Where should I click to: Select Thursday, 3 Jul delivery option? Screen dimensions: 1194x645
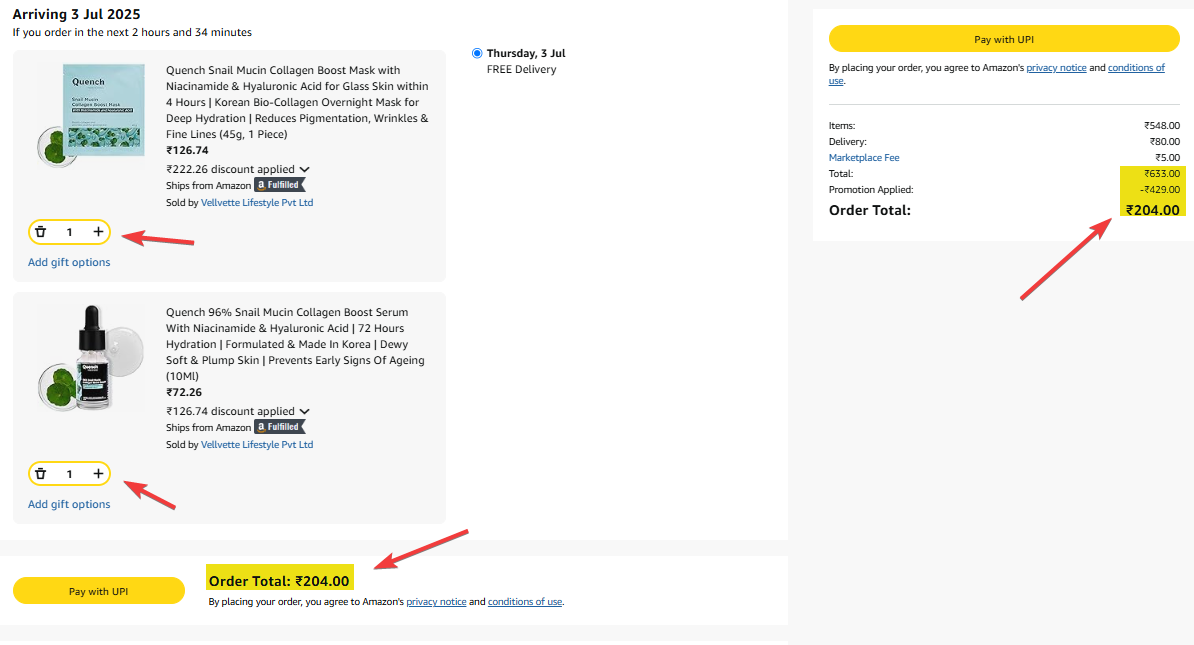pyautogui.click(x=477, y=53)
